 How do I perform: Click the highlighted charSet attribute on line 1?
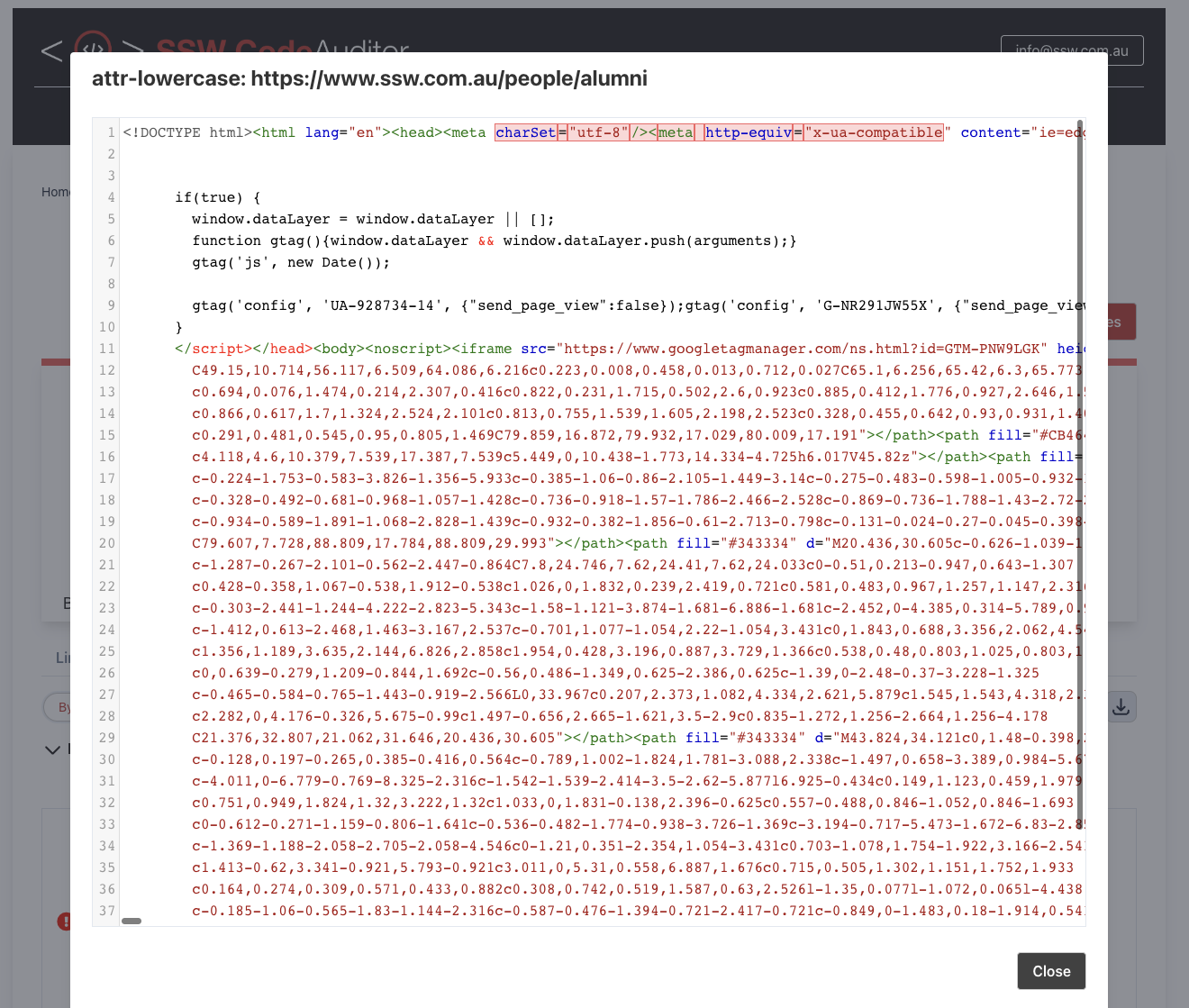tap(526, 132)
